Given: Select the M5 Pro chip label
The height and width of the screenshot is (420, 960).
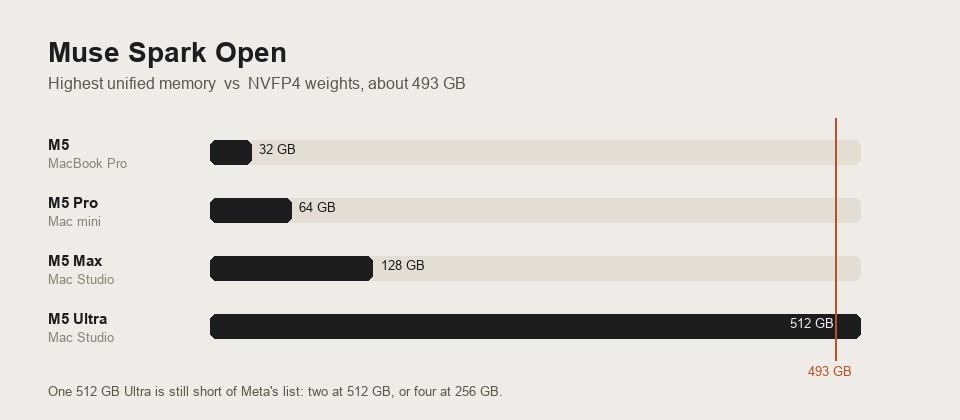Looking at the screenshot, I should [x=73, y=203].
